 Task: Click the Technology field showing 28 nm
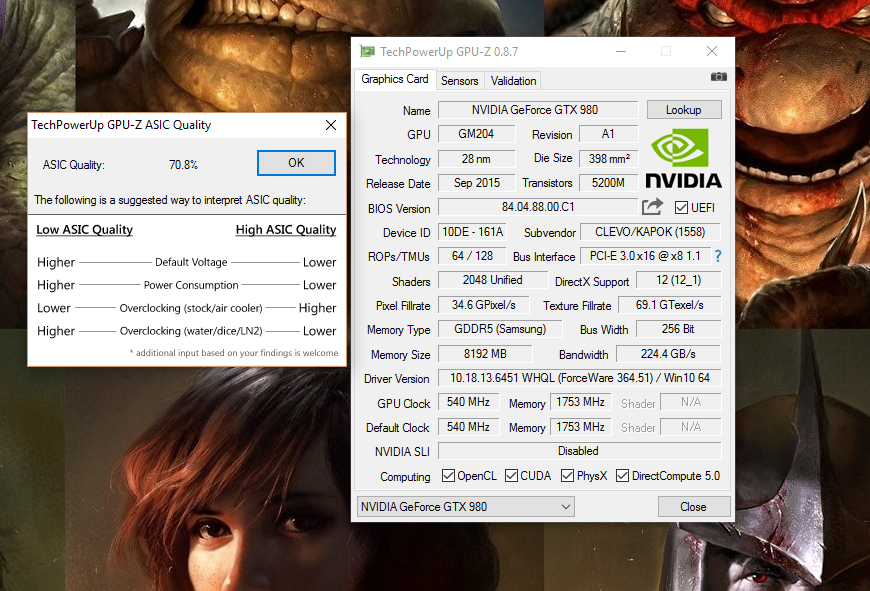click(477, 159)
